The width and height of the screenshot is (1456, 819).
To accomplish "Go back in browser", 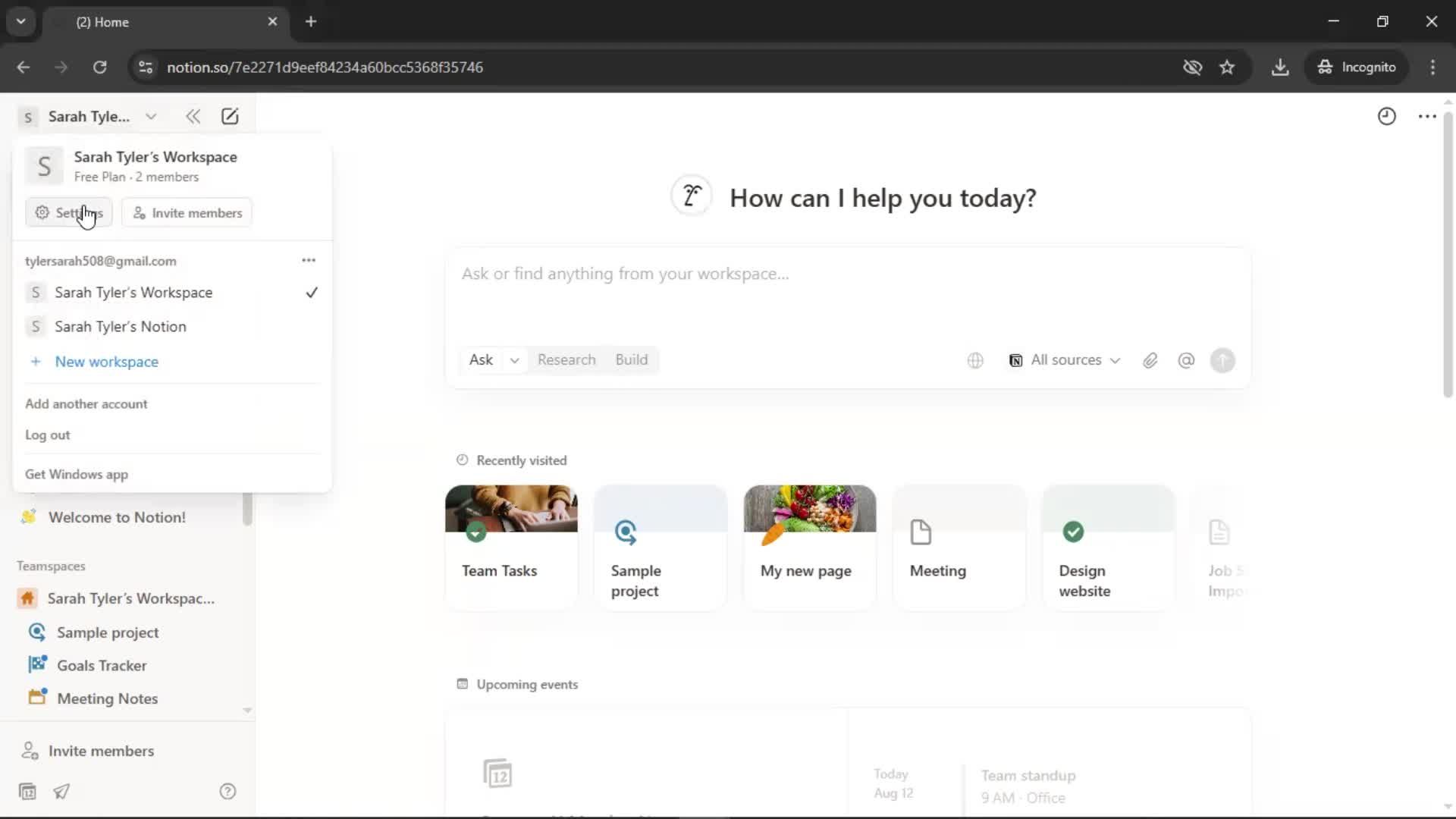I will [24, 67].
